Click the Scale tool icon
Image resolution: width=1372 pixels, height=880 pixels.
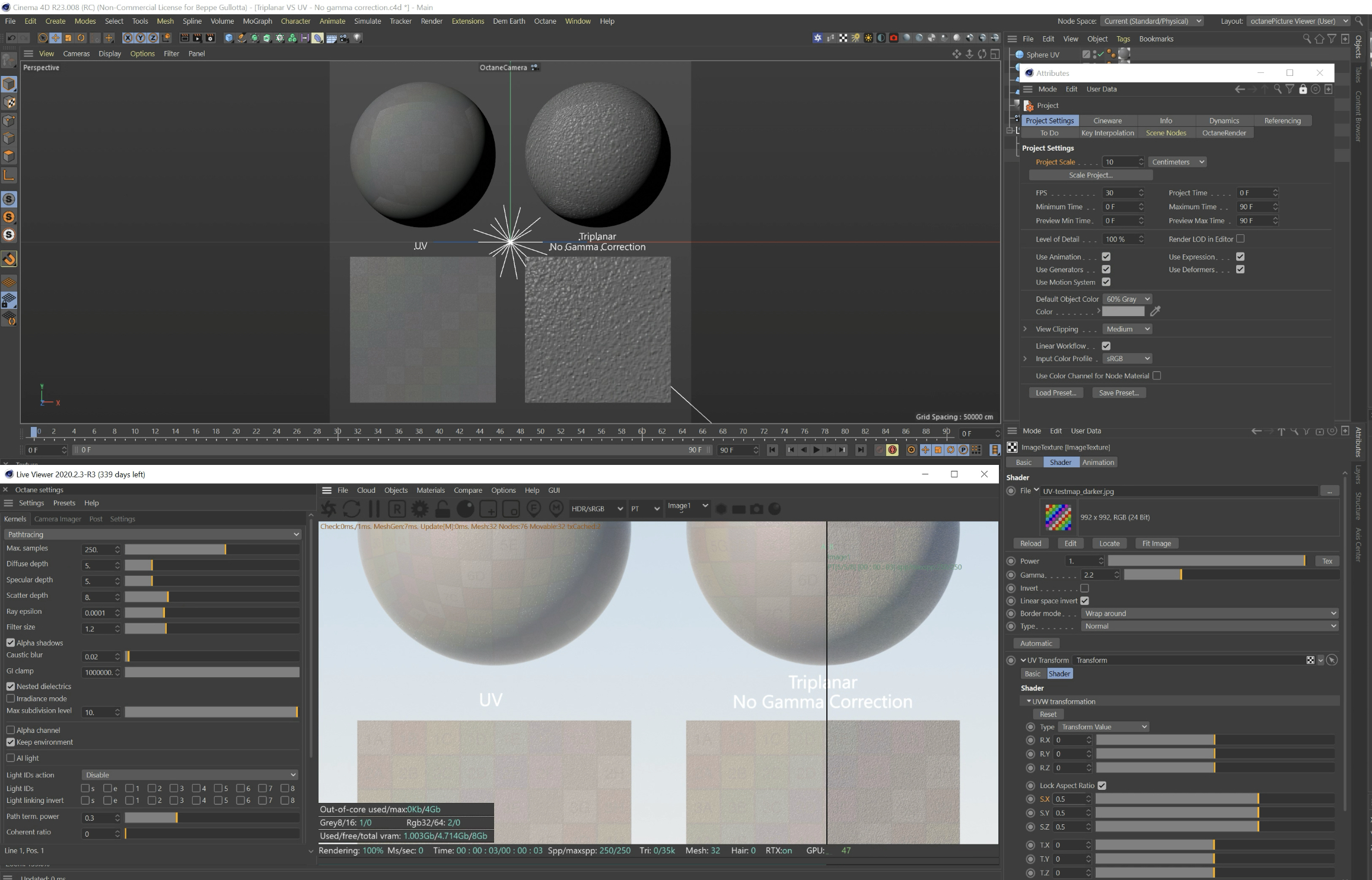coord(68,38)
